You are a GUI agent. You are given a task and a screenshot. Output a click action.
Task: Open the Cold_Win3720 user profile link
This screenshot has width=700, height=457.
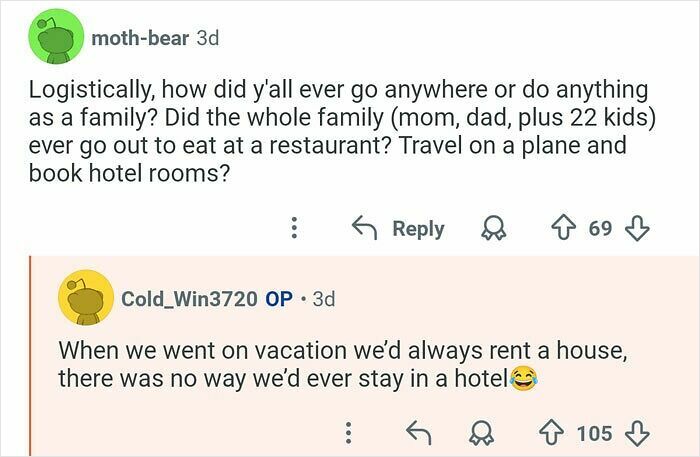[190, 299]
